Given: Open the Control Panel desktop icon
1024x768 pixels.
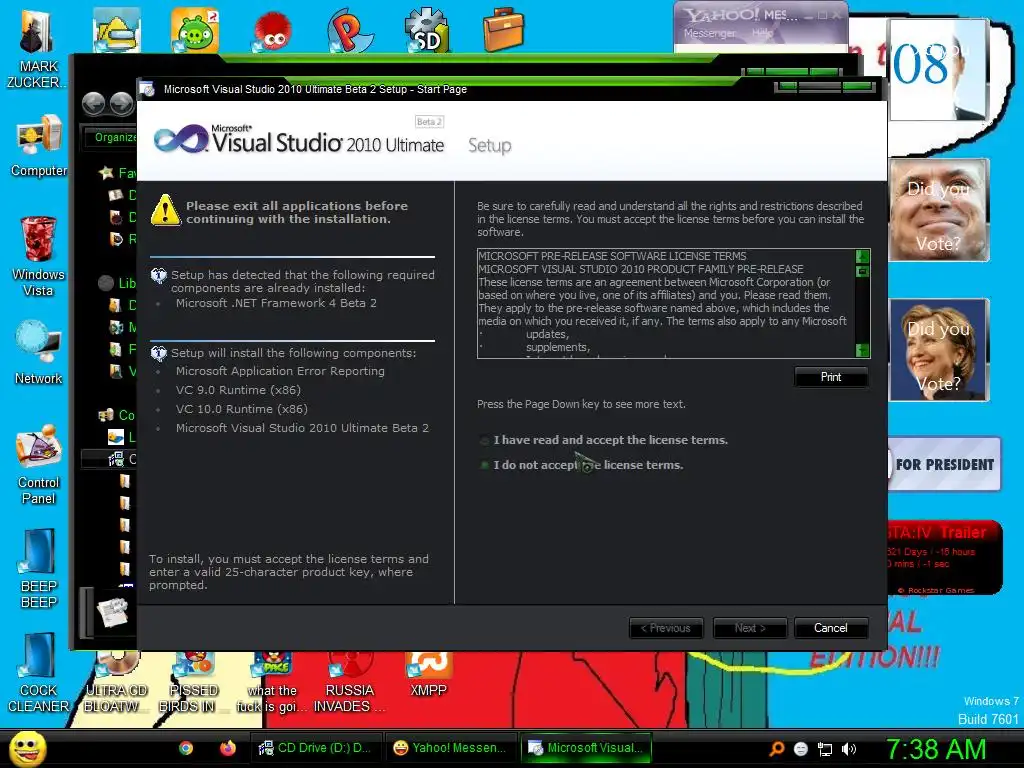Looking at the screenshot, I should [x=39, y=464].
